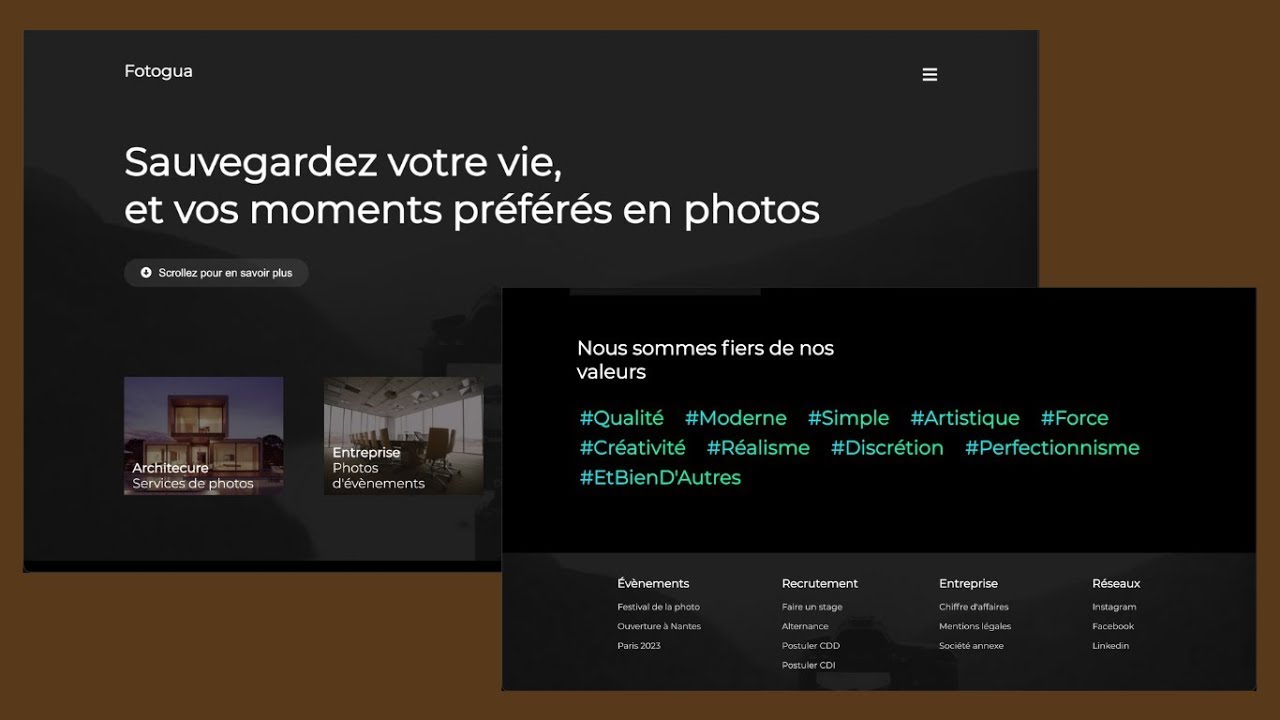This screenshot has height=720, width=1280.
Task: Open the Facebook footer link
Action: pyautogui.click(x=1113, y=626)
